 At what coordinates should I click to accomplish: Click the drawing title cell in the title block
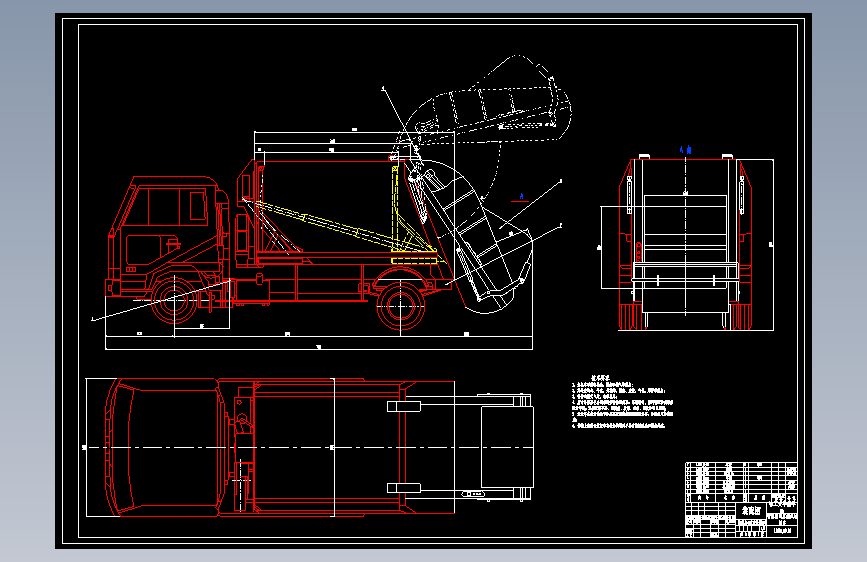pyautogui.click(x=751, y=511)
